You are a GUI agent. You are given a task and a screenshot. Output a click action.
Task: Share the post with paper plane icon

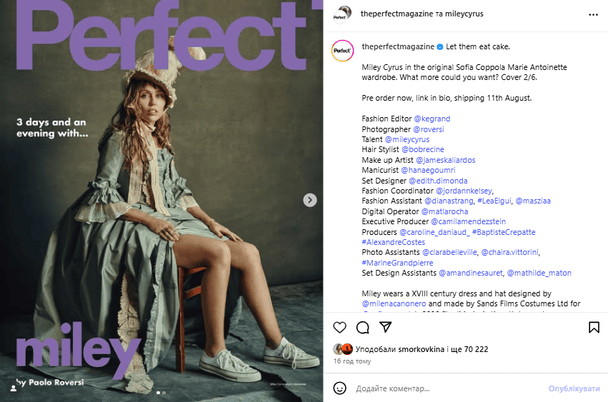(385, 327)
